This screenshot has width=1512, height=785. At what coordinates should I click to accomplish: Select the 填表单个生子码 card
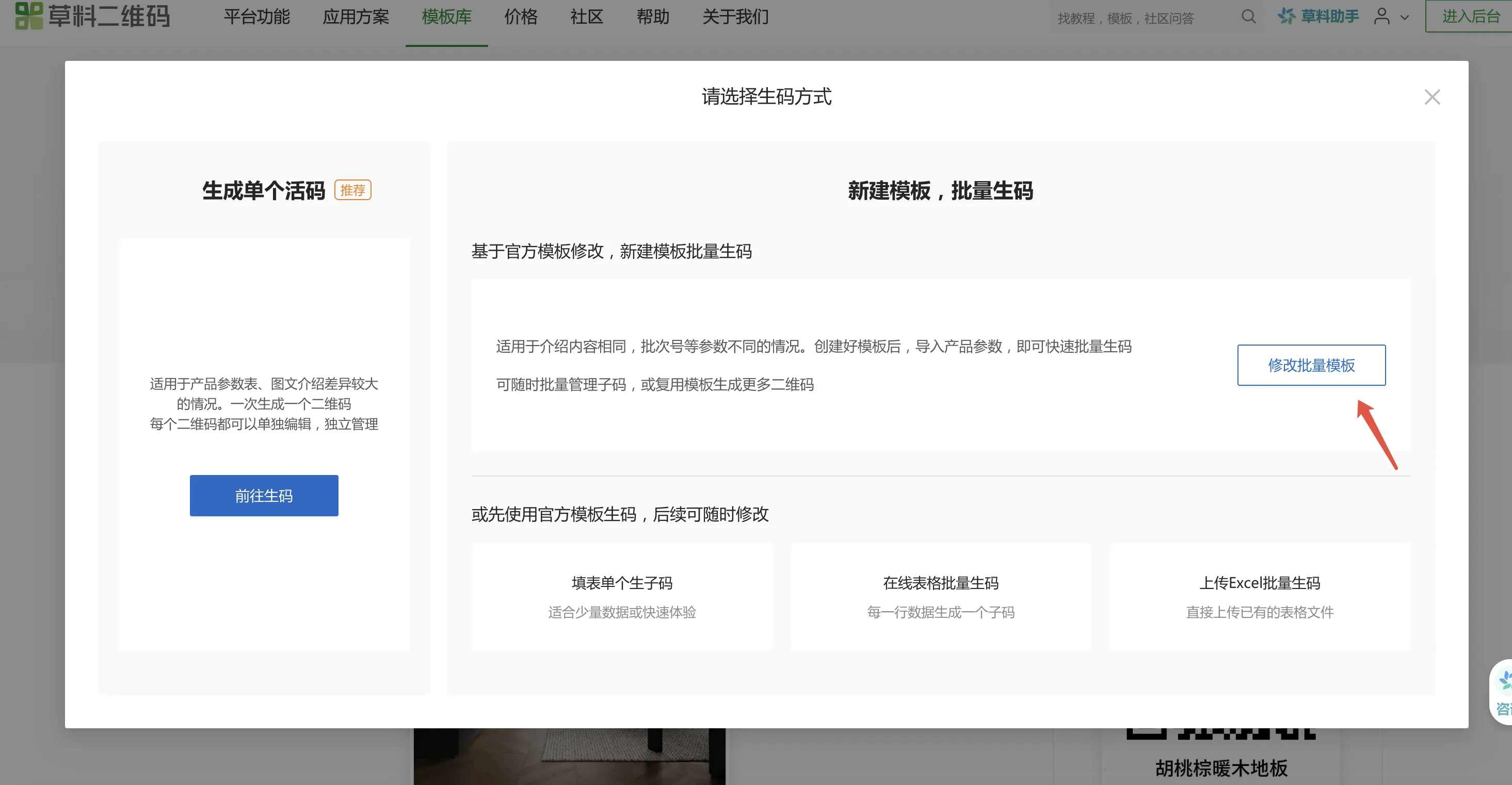pyautogui.click(x=622, y=596)
